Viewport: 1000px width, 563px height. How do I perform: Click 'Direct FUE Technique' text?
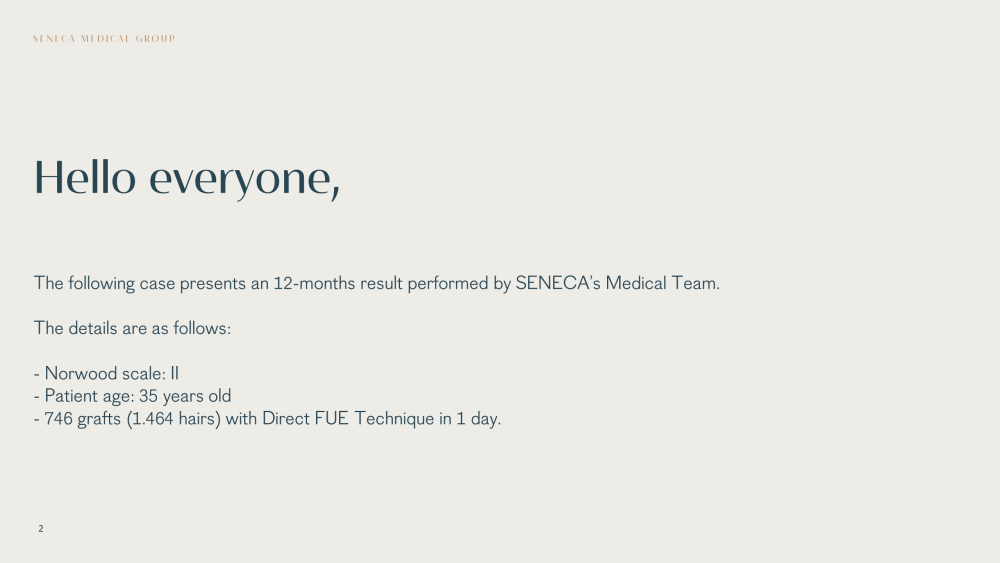click(x=348, y=419)
